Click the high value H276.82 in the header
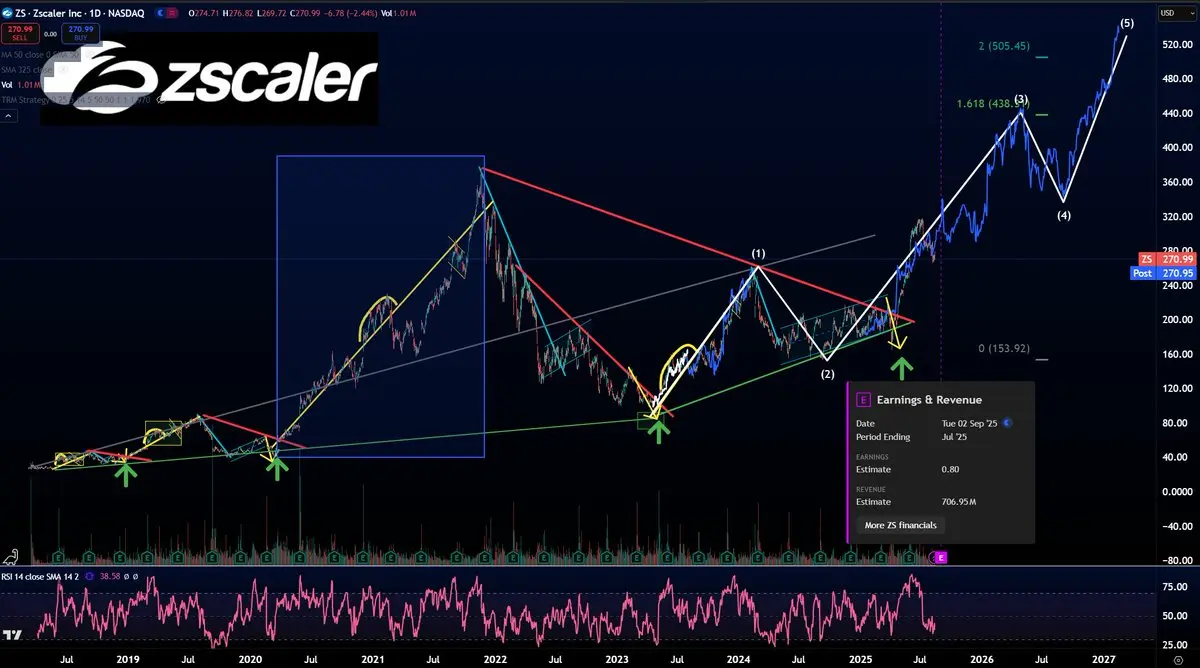The width and height of the screenshot is (1200, 668). [237, 13]
